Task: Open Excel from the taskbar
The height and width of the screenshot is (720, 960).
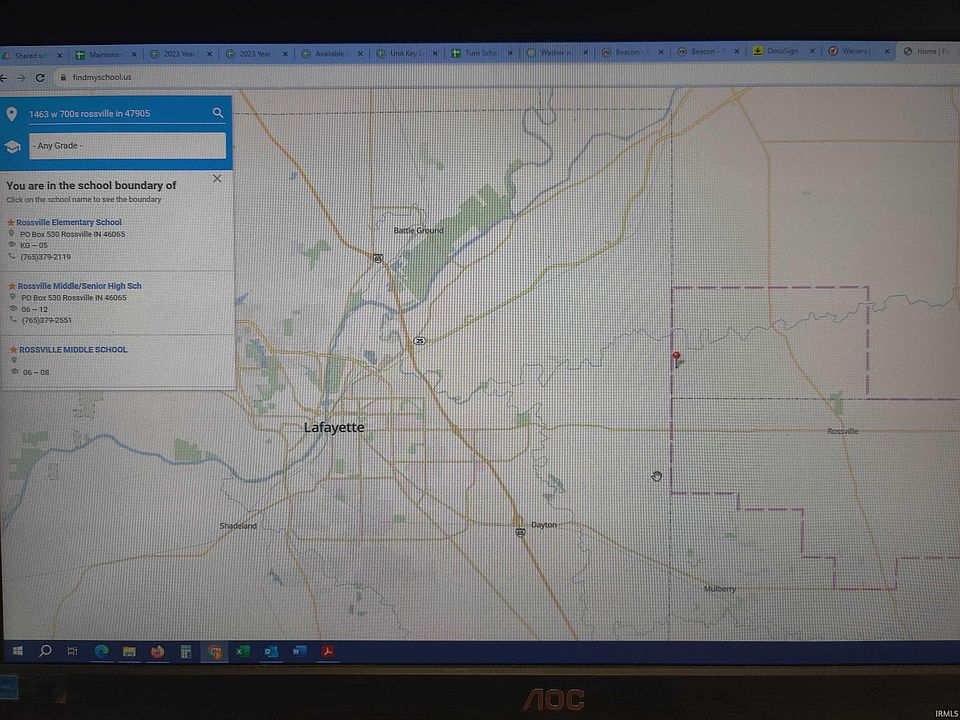Action: pyautogui.click(x=242, y=651)
